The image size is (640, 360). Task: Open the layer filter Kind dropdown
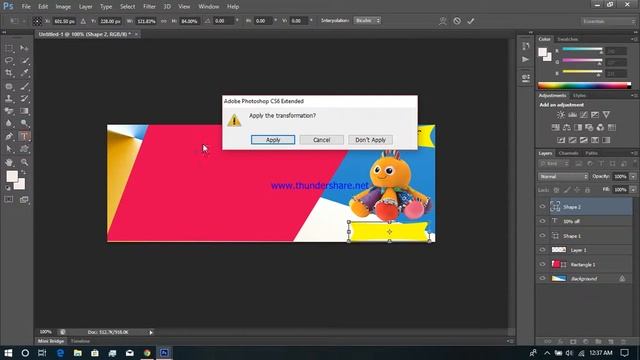[554, 164]
